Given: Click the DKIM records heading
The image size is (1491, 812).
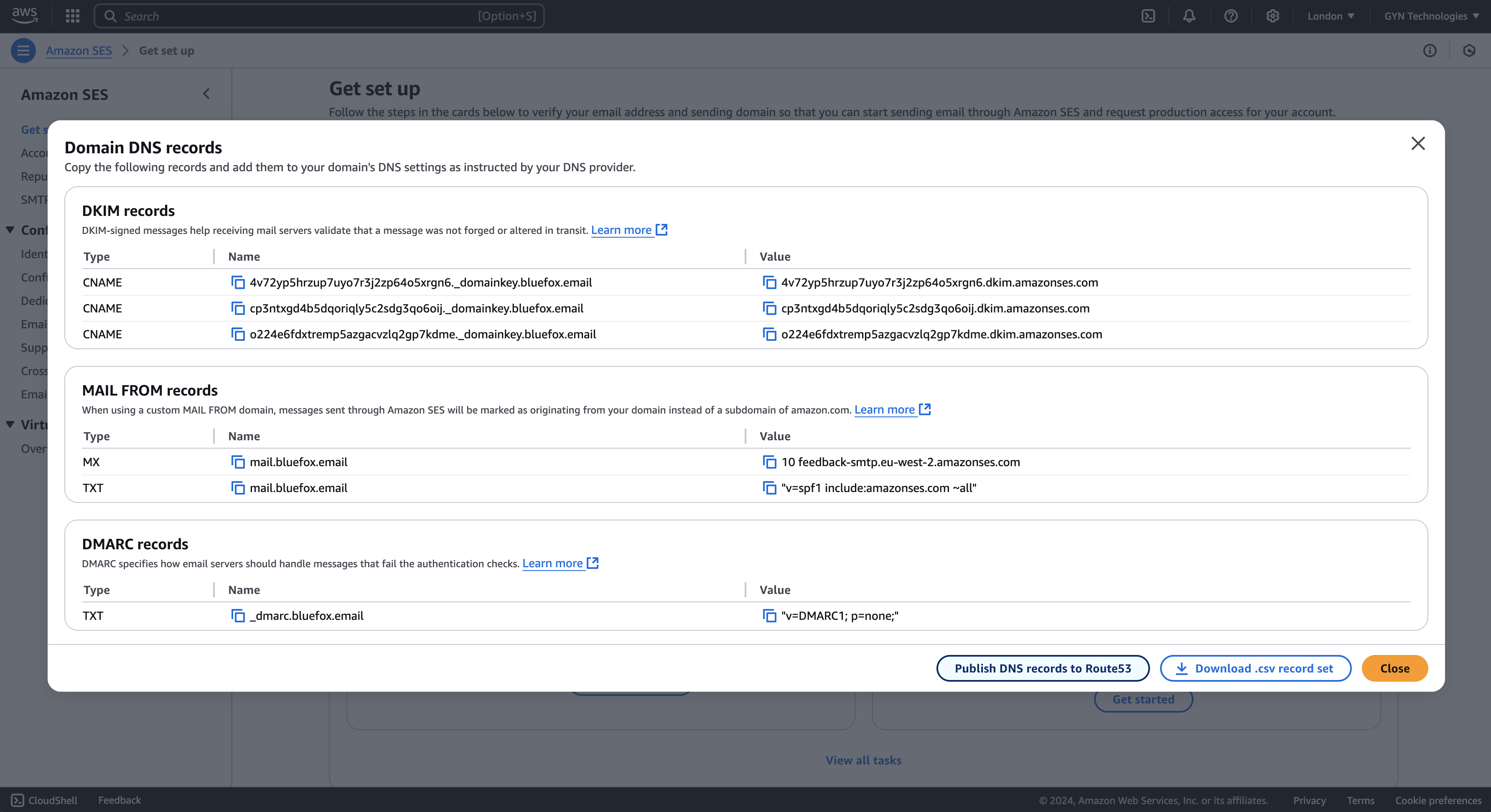Looking at the screenshot, I should pyautogui.click(x=128, y=211).
